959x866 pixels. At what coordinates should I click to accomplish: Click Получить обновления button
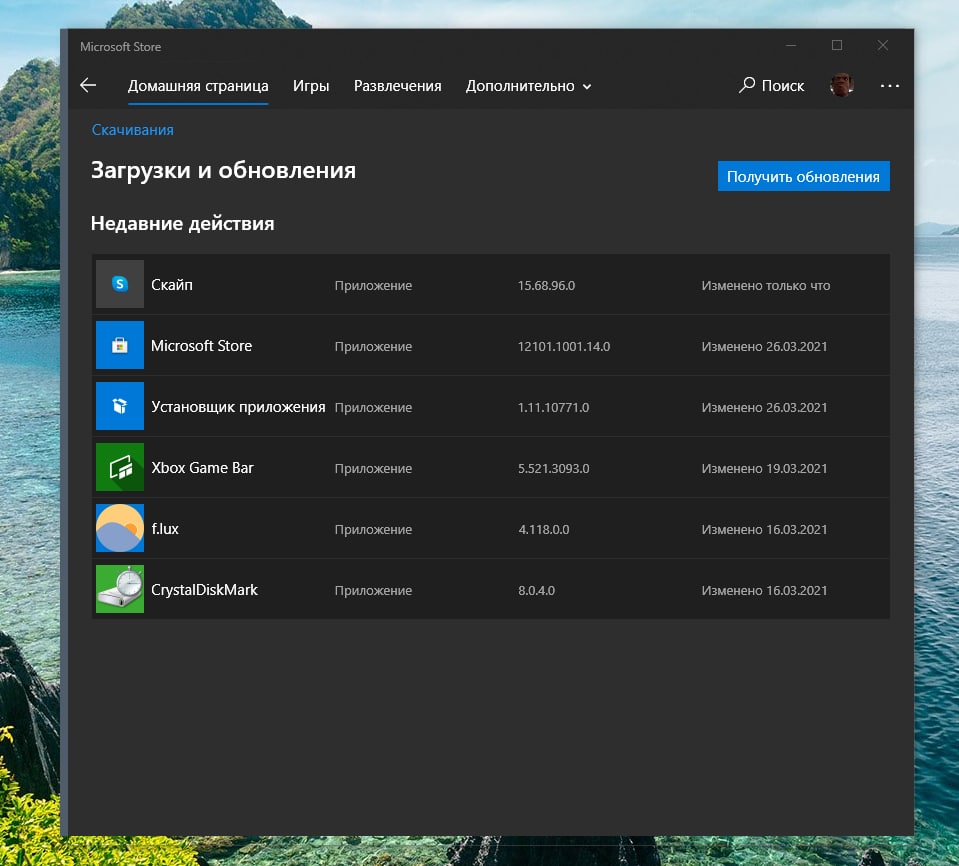[x=804, y=176]
